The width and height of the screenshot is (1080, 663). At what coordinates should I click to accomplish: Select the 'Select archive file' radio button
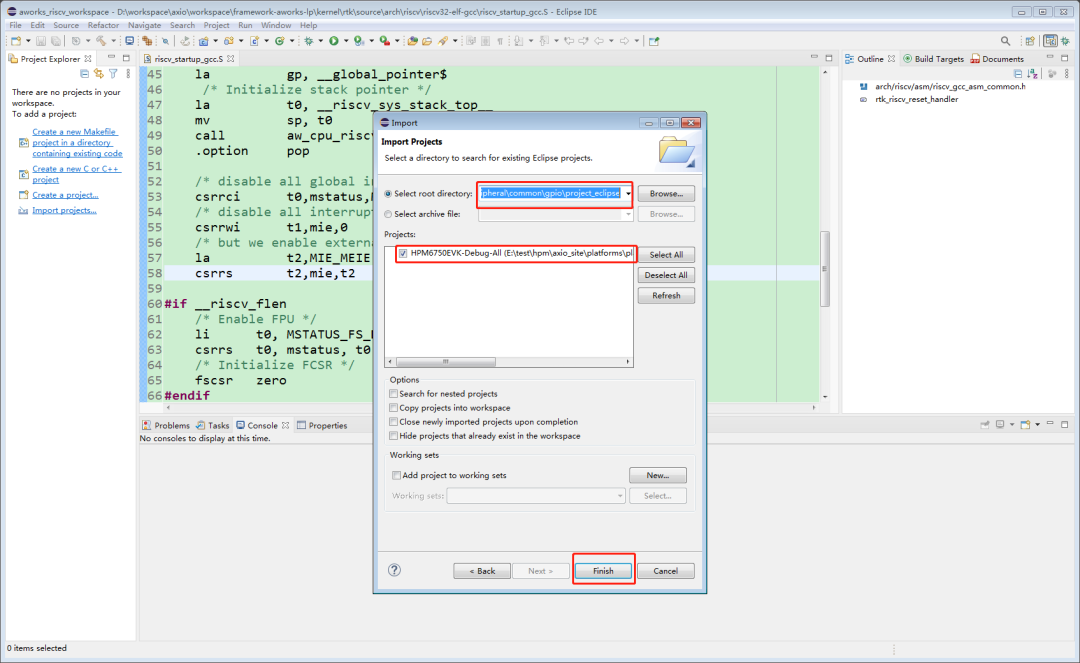(x=389, y=214)
